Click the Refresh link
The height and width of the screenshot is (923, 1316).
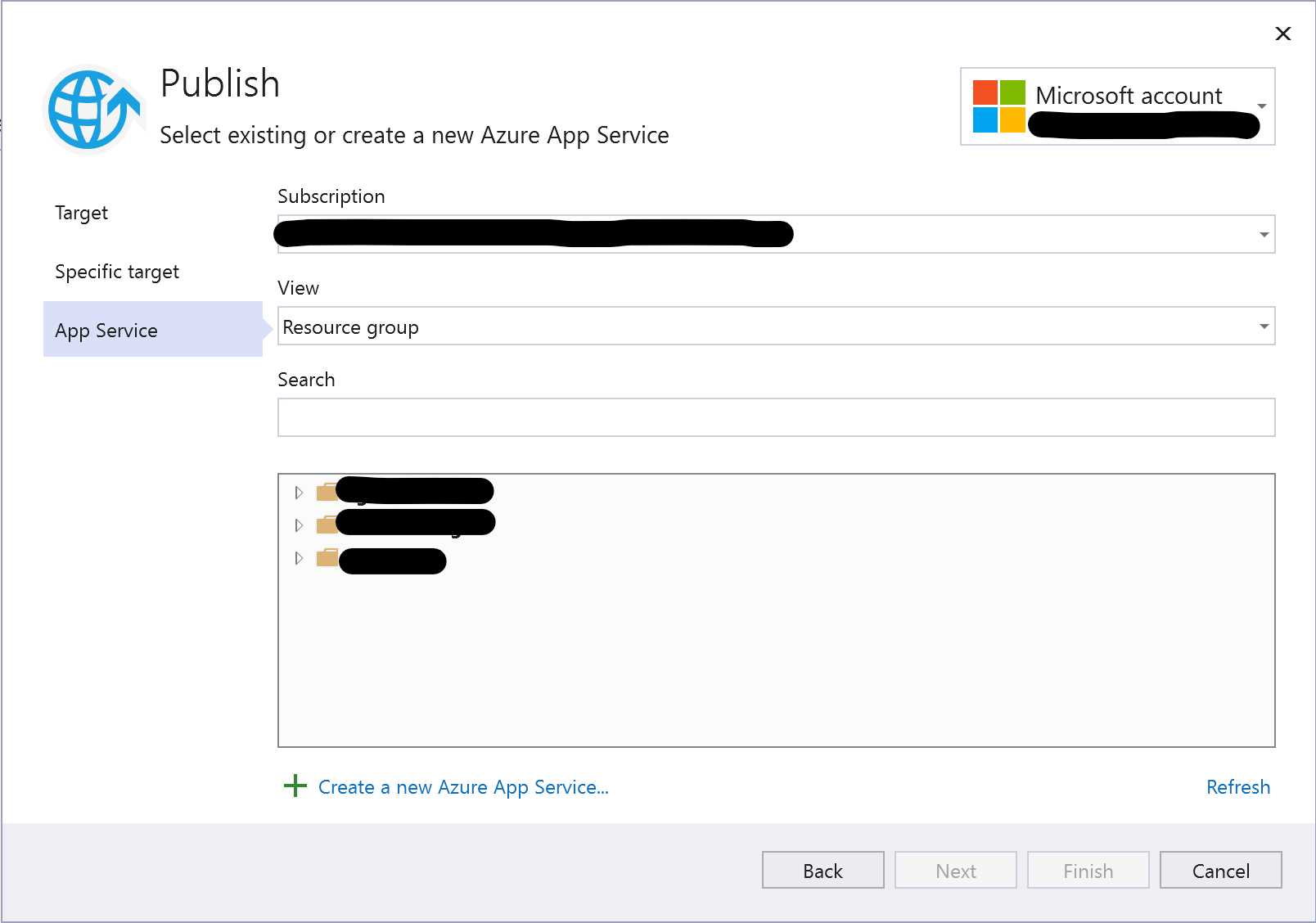(1238, 786)
